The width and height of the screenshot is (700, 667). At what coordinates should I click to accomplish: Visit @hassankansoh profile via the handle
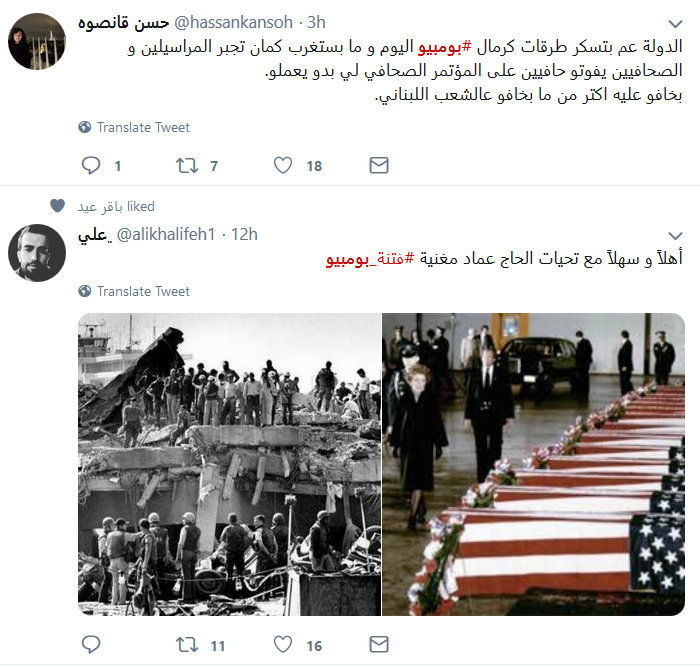click(233, 22)
